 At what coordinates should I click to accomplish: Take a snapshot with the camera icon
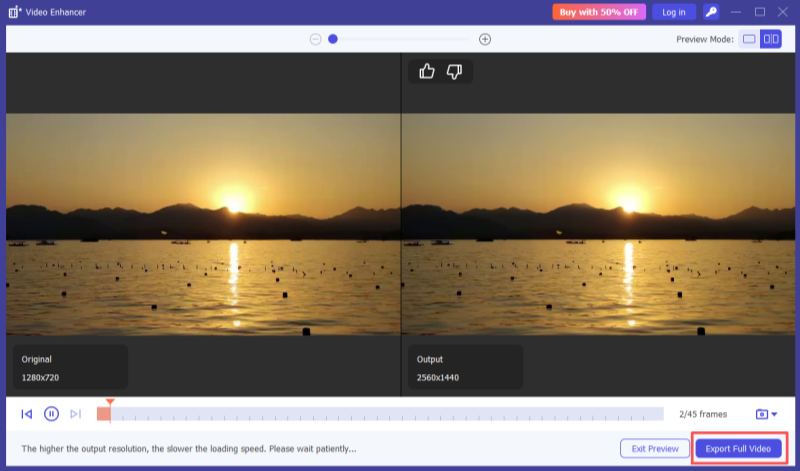point(761,414)
